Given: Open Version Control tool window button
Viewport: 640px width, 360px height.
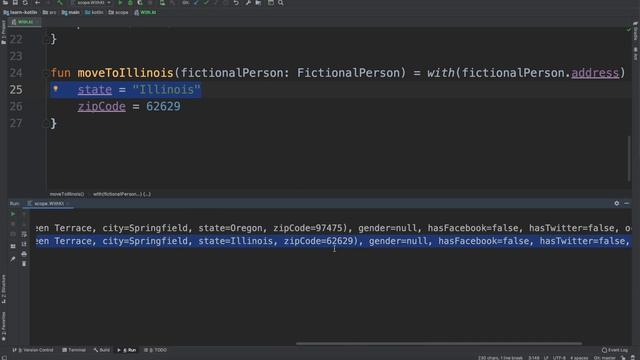Looking at the screenshot, I should [33, 350].
